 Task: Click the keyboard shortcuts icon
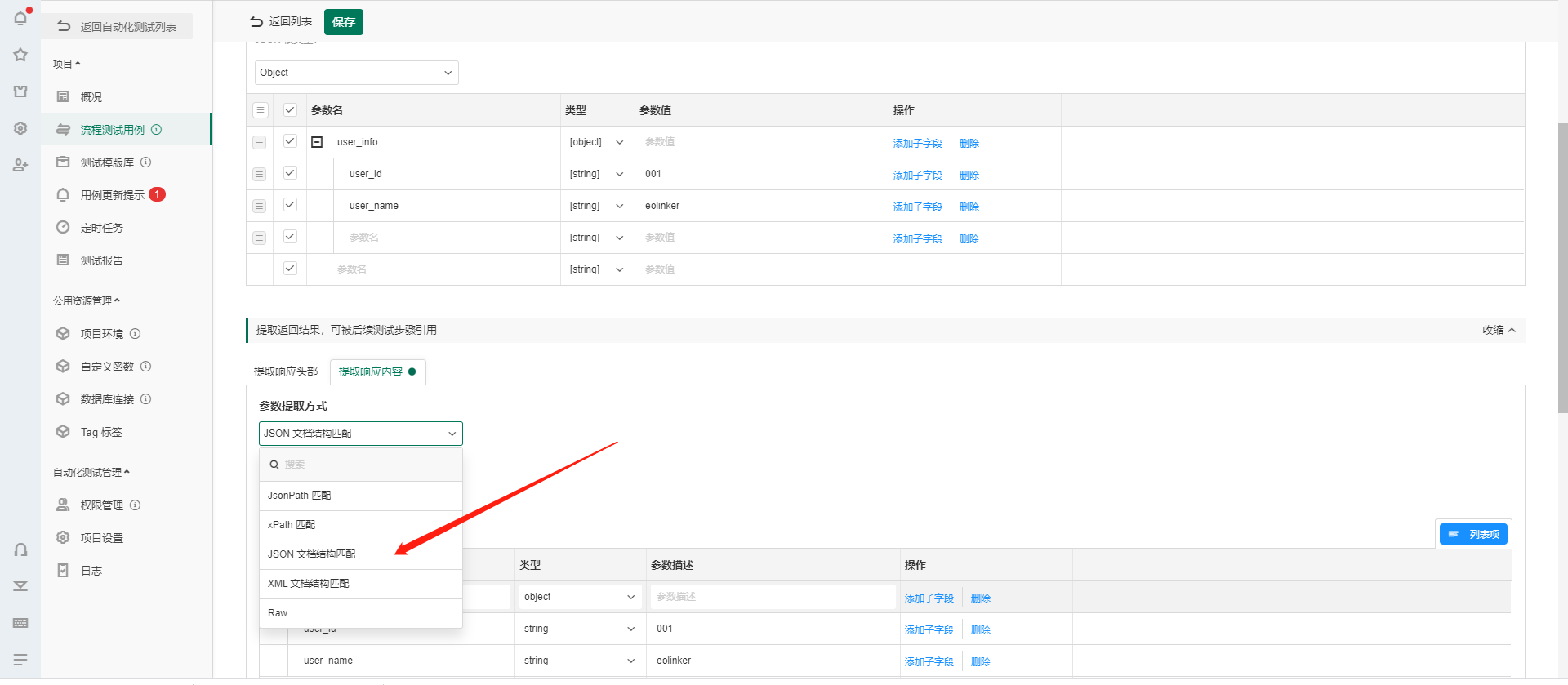pyautogui.click(x=20, y=623)
